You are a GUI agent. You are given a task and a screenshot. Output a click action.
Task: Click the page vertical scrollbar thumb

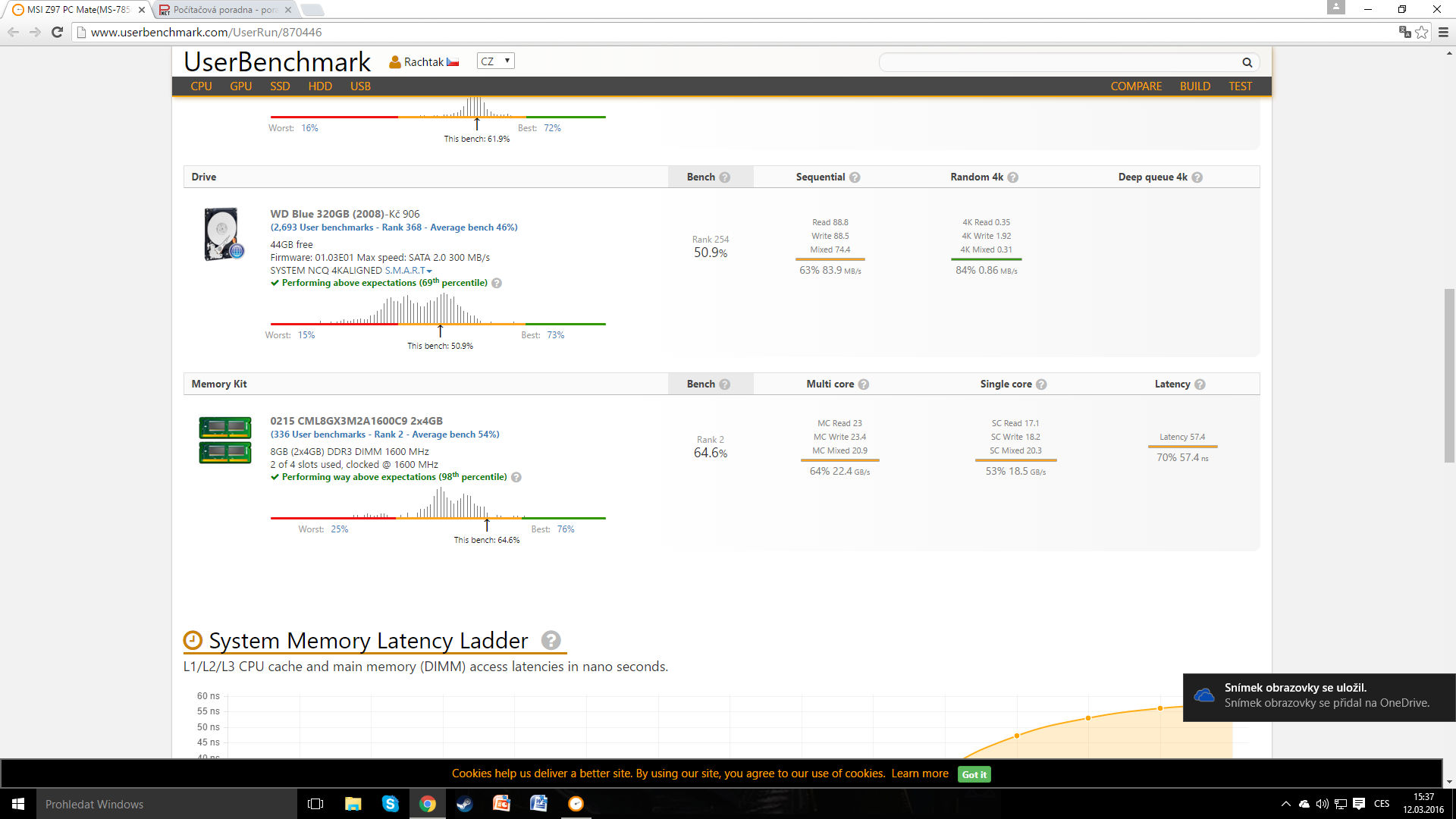1449,375
